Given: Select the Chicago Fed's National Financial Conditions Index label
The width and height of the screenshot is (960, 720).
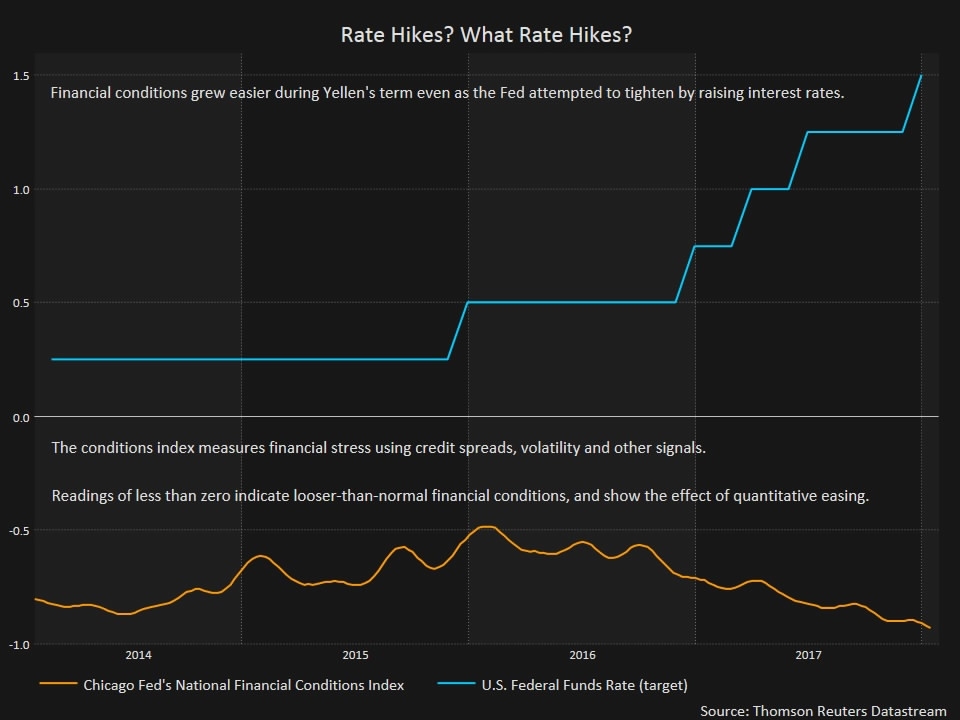Looking at the screenshot, I should click(x=243, y=685).
